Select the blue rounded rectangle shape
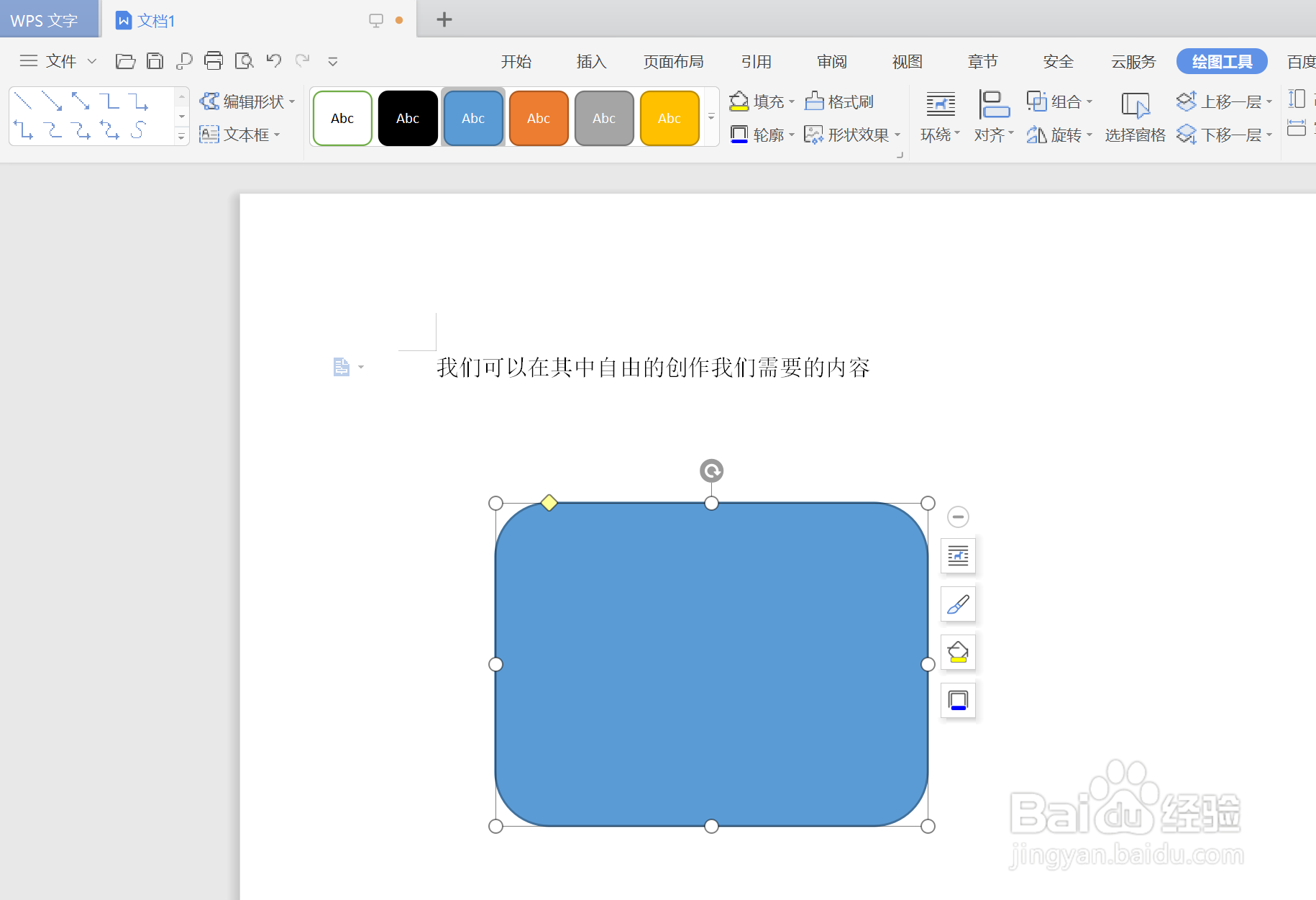 click(711, 664)
